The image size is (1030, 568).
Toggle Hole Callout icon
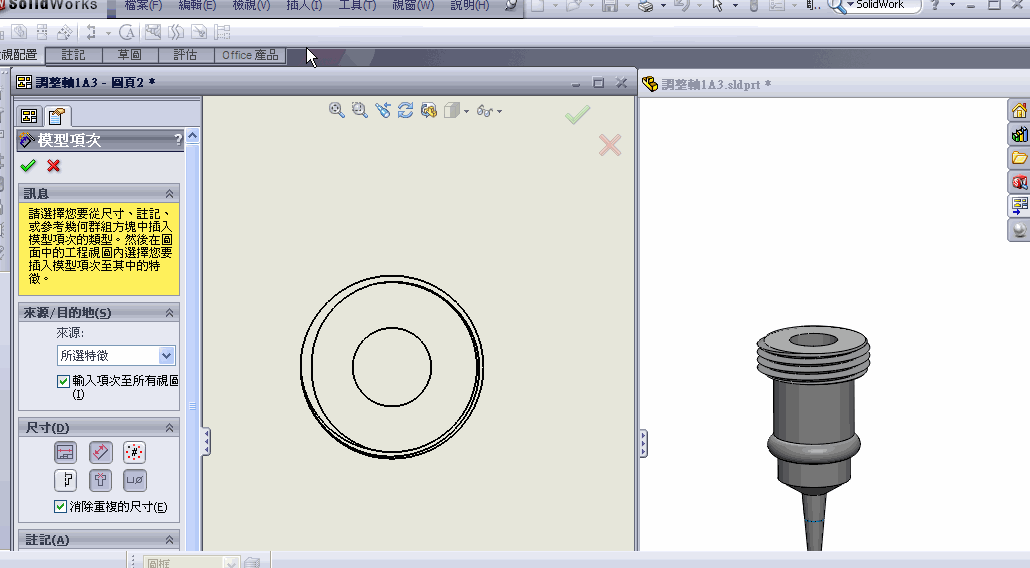point(135,480)
